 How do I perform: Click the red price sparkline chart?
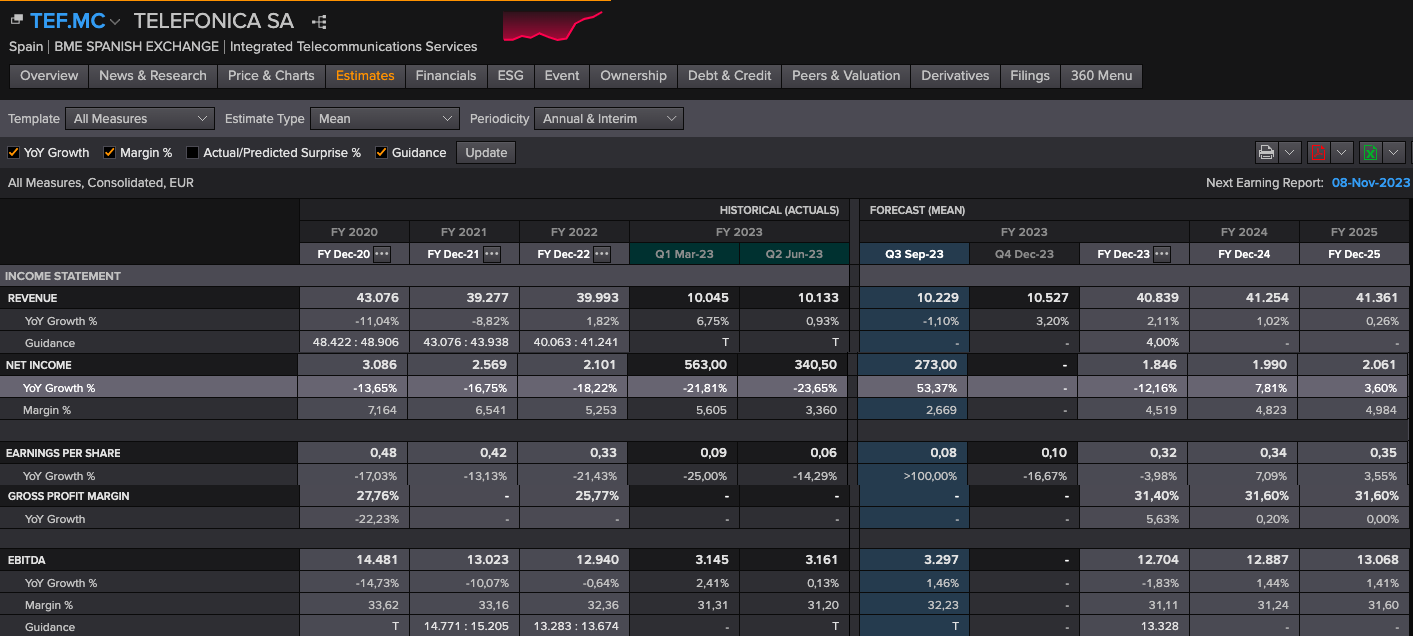pyautogui.click(x=552, y=27)
